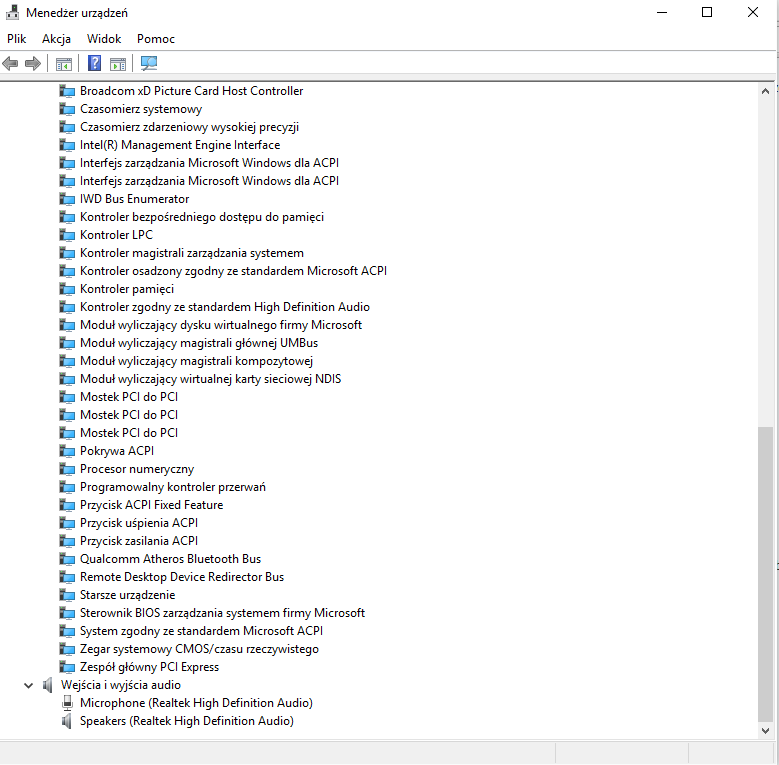
Task: Select the icon beside Qualcomm Atheros Bluetooth Bus
Action: 67,559
